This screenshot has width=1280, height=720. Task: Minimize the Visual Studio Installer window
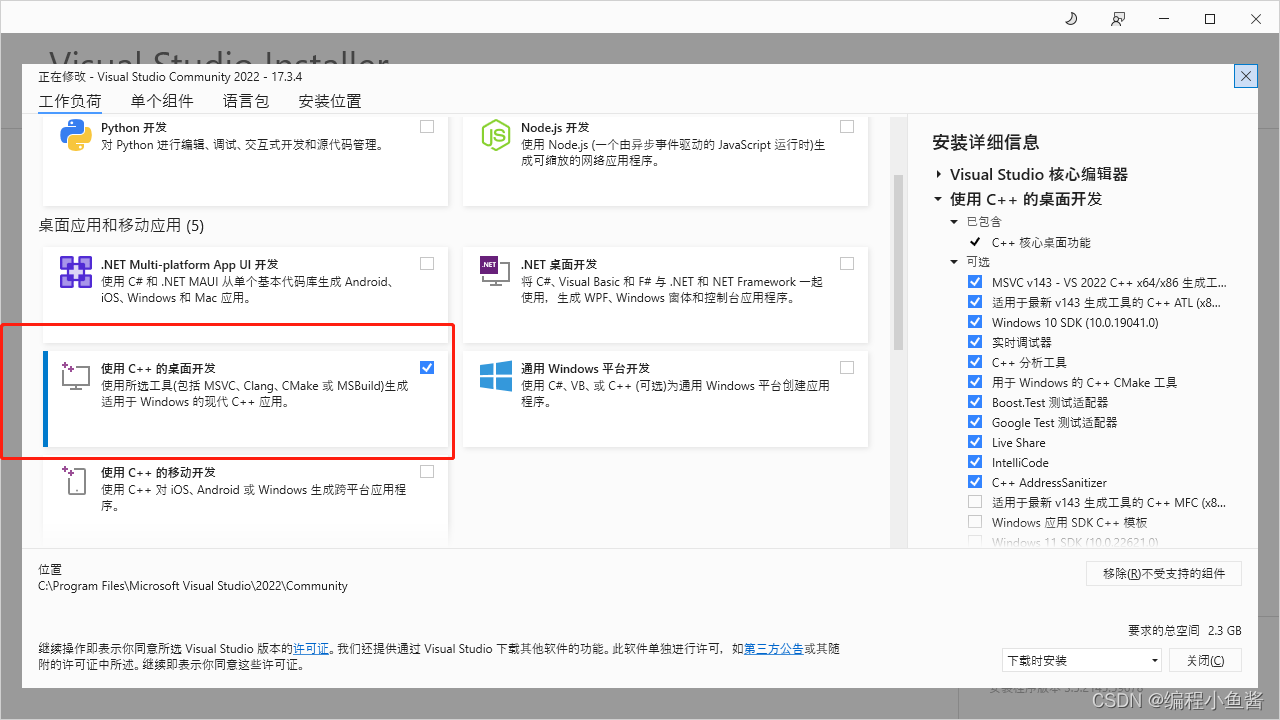[1164, 19]
